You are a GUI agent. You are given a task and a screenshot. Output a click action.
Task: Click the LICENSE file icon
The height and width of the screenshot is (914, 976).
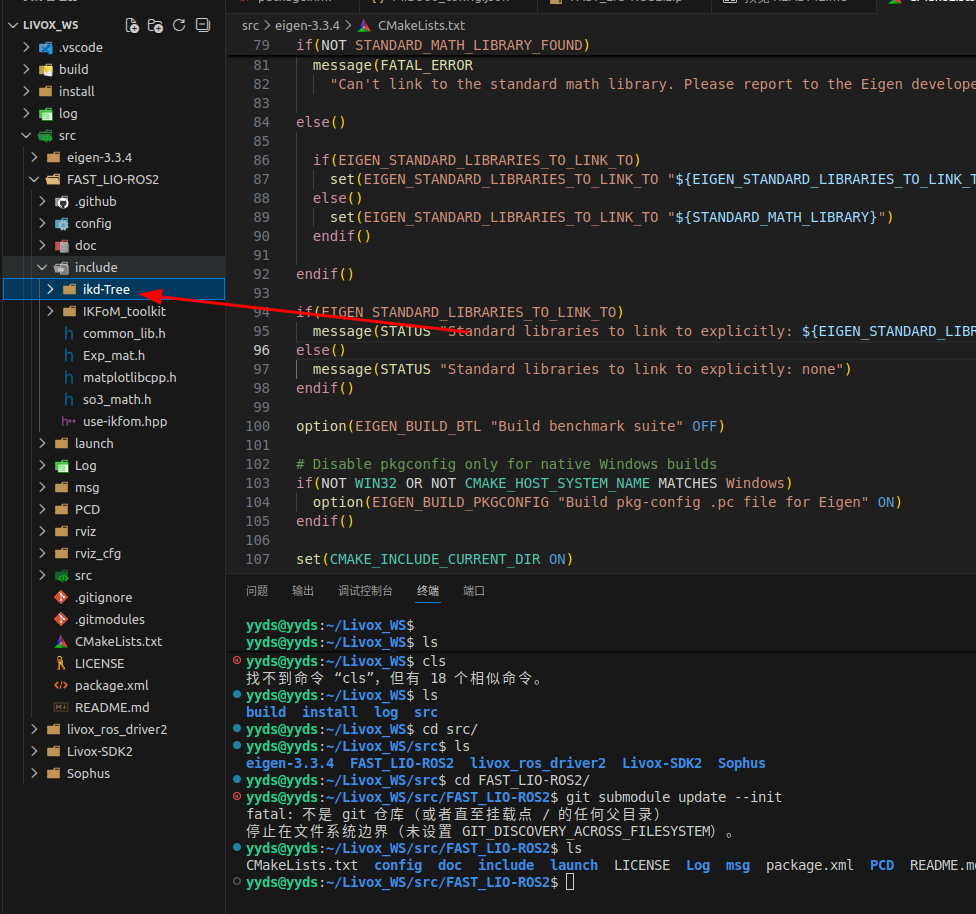point(61,664)
